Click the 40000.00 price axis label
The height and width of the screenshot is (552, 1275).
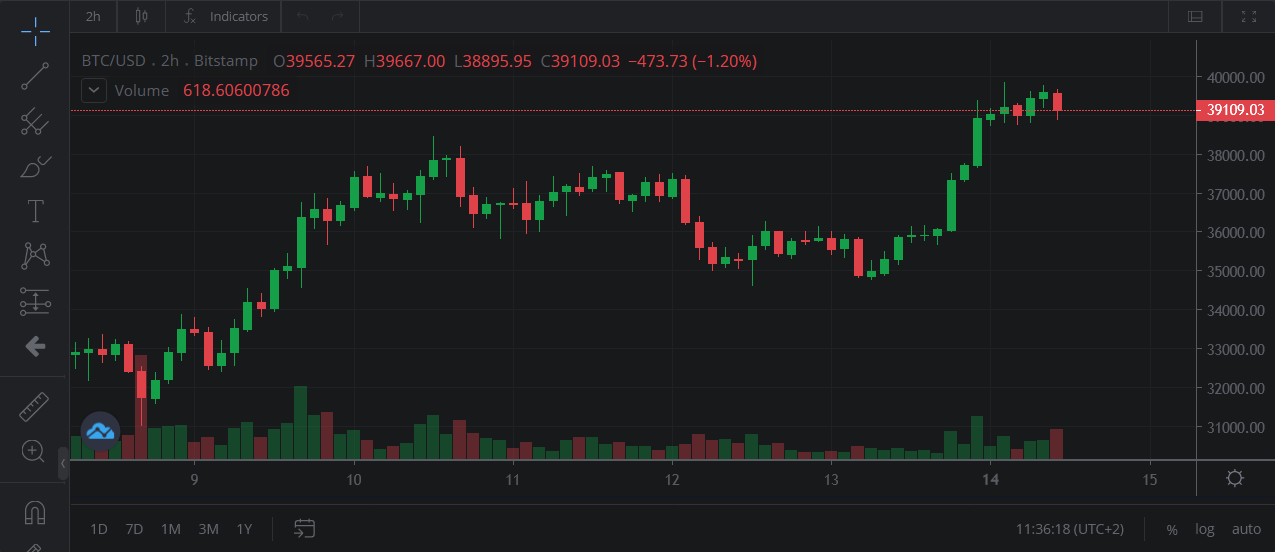coord(1236,77)
